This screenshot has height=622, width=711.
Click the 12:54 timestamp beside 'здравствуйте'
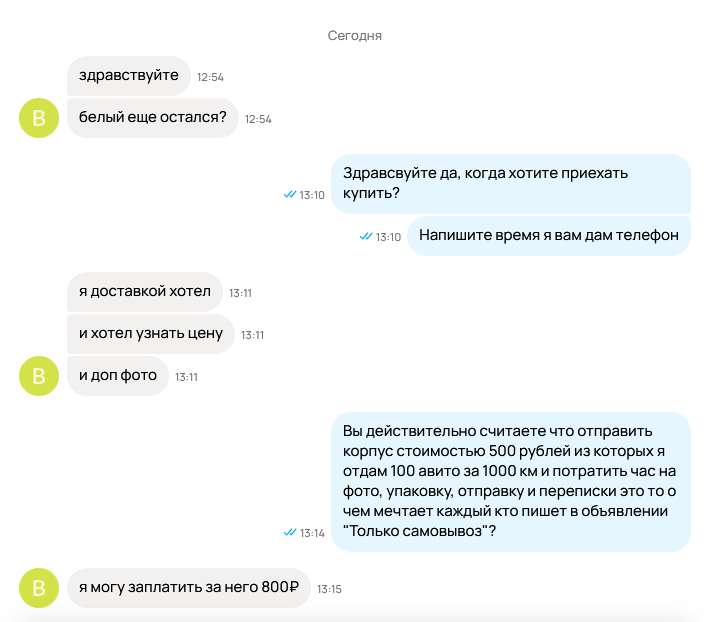[x=210, y=77]
